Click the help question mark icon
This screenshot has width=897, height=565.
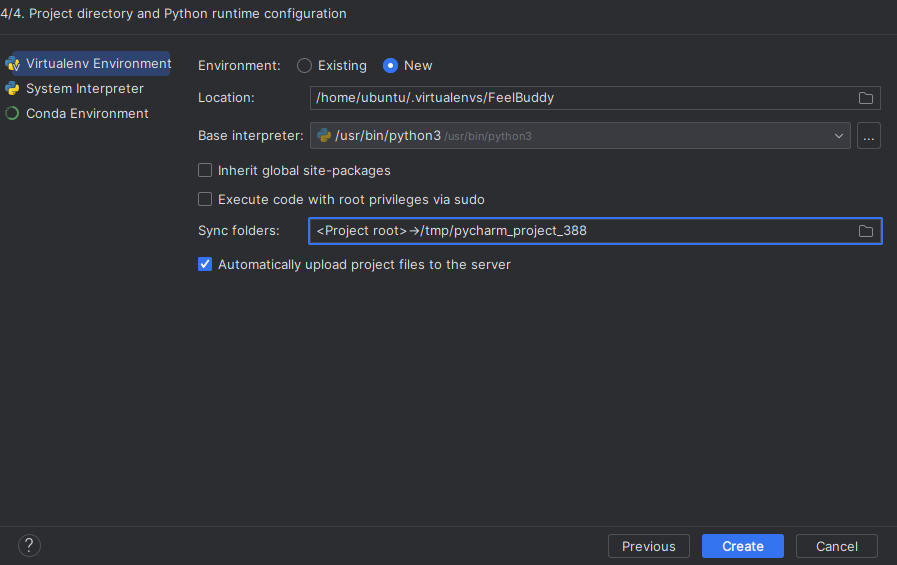click(29, 546)
